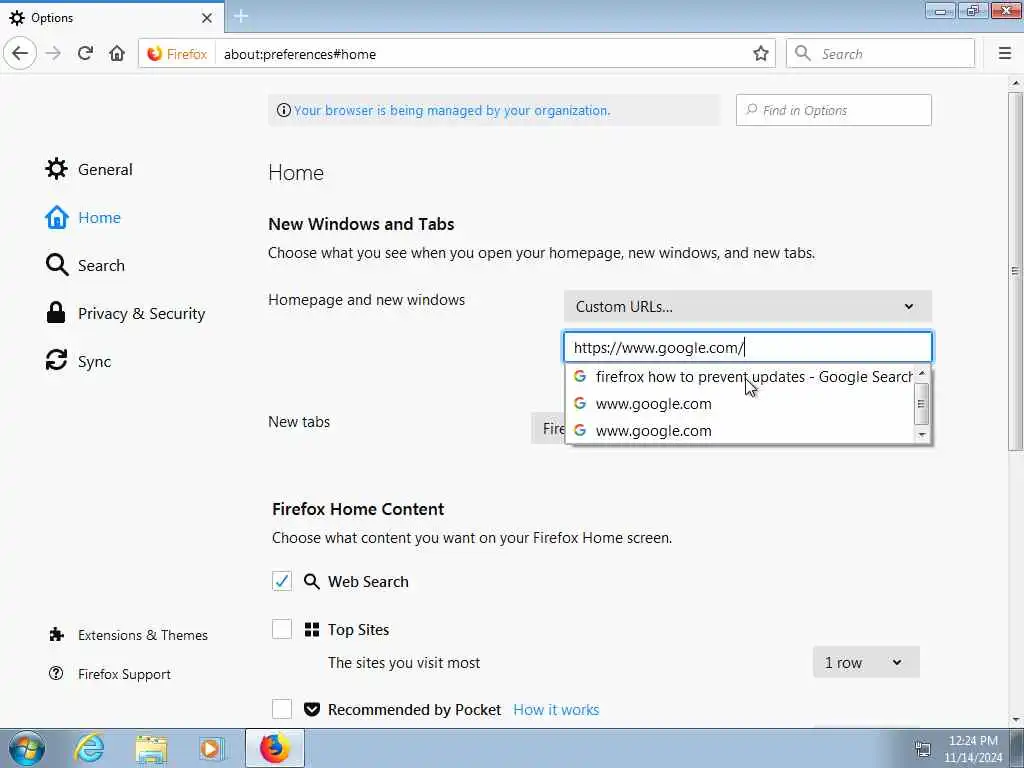This screenshot has height=768, width=1024.
Task: Open the Firefox hamburger menu
Action: 1005,54
